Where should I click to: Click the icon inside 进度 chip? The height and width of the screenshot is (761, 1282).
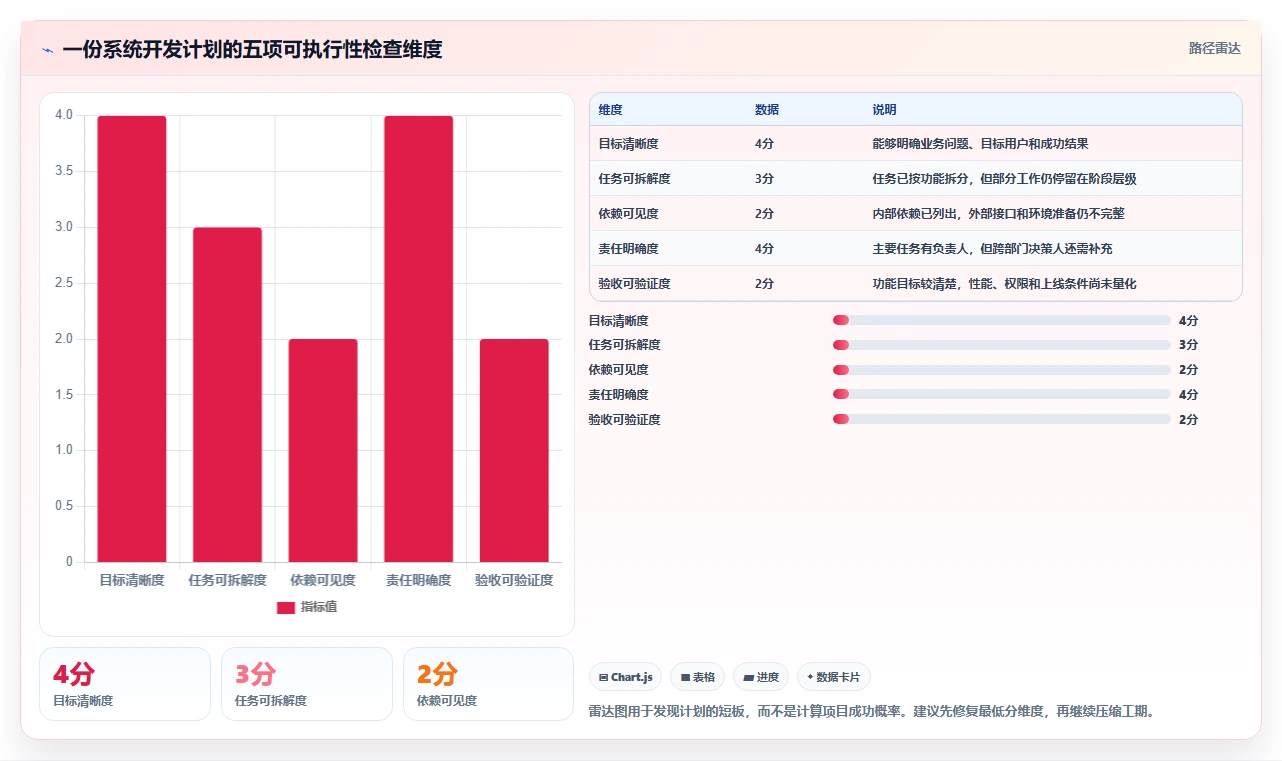[748, 678]
